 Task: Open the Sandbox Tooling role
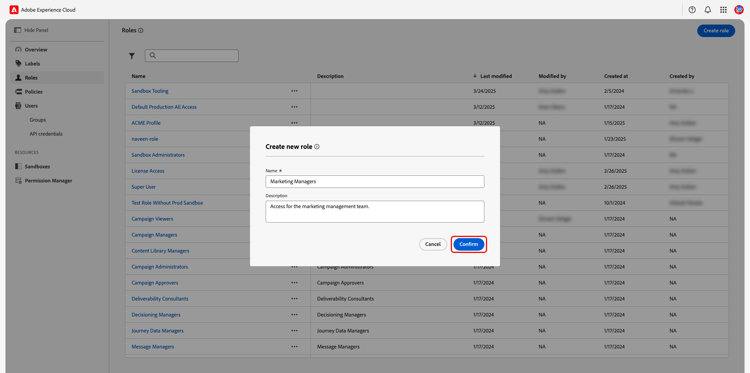150,91
